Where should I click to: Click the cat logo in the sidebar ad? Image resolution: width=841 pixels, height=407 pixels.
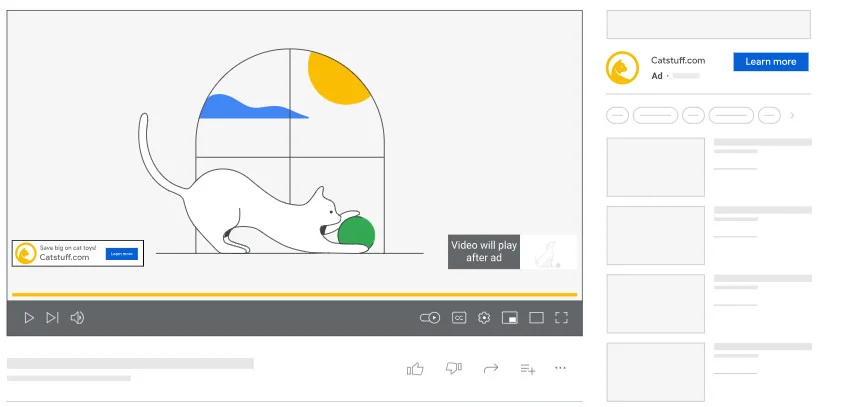[x=622, y=68]
